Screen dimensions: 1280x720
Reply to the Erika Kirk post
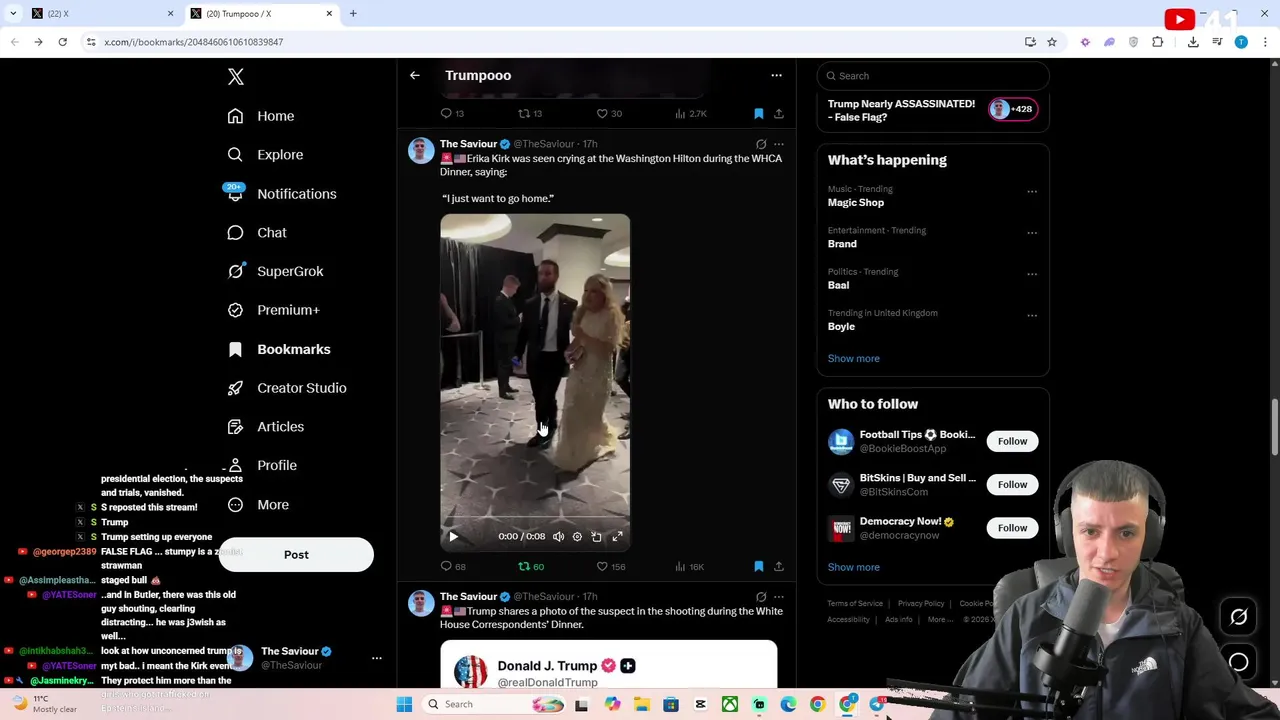tap(453, 566)
